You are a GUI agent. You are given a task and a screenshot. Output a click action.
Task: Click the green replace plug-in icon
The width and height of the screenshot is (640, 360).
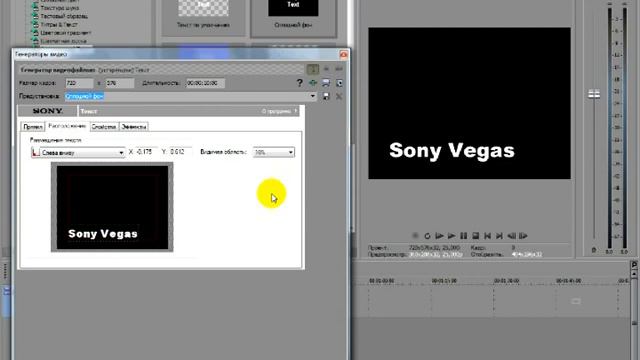[x=313, y=83]
